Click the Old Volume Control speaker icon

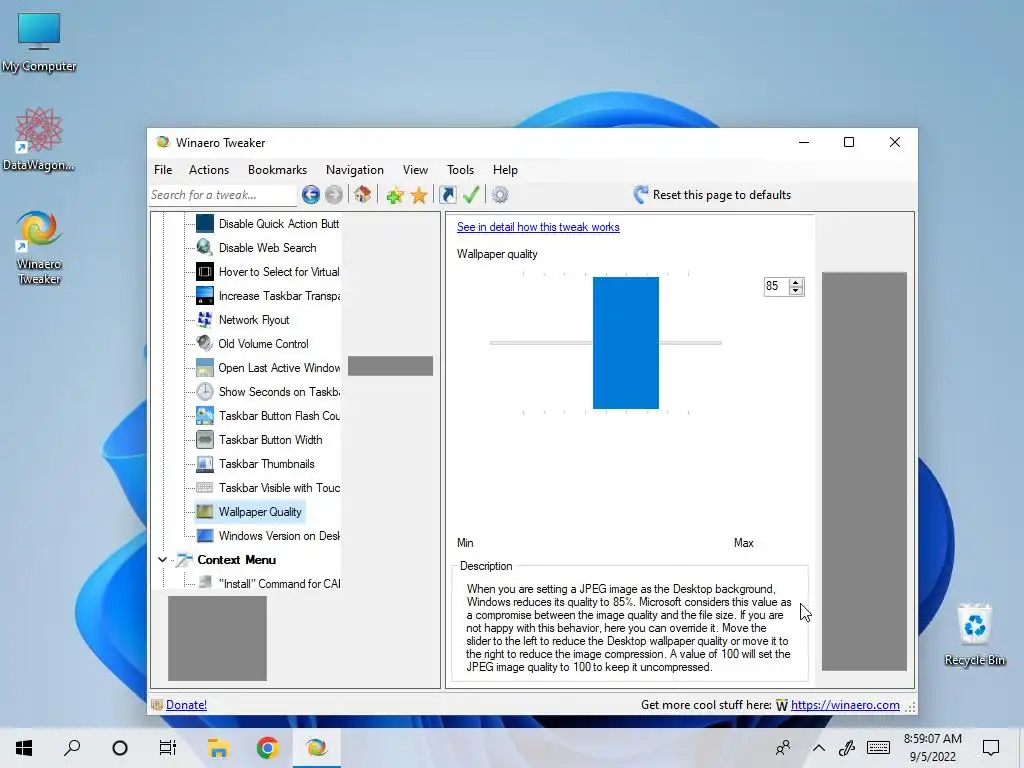coord(205,344)
